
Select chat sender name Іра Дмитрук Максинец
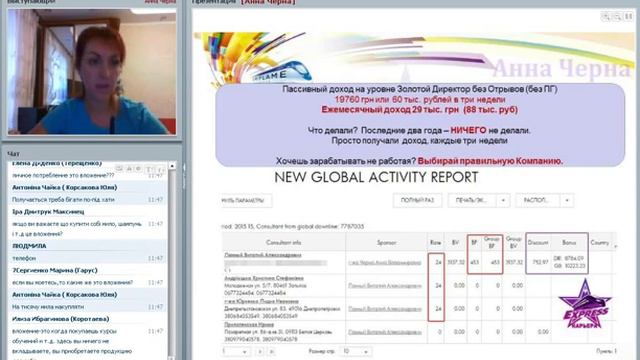(48, 211)
